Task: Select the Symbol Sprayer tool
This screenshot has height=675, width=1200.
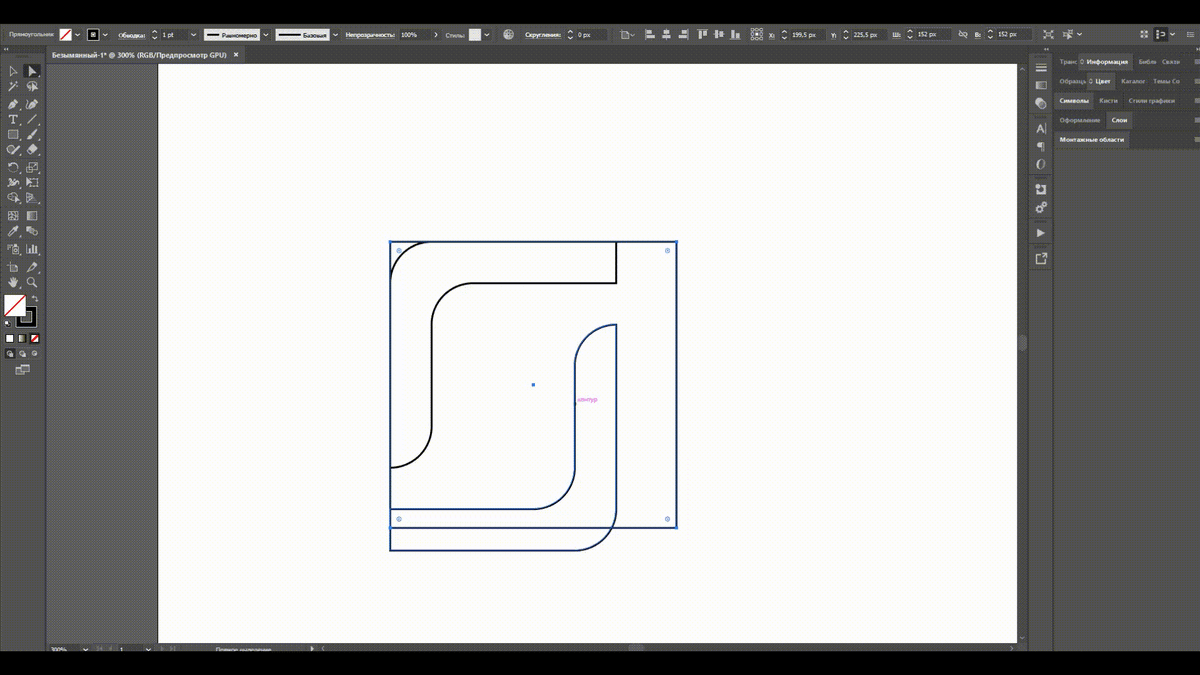Action: pos(13,249)
